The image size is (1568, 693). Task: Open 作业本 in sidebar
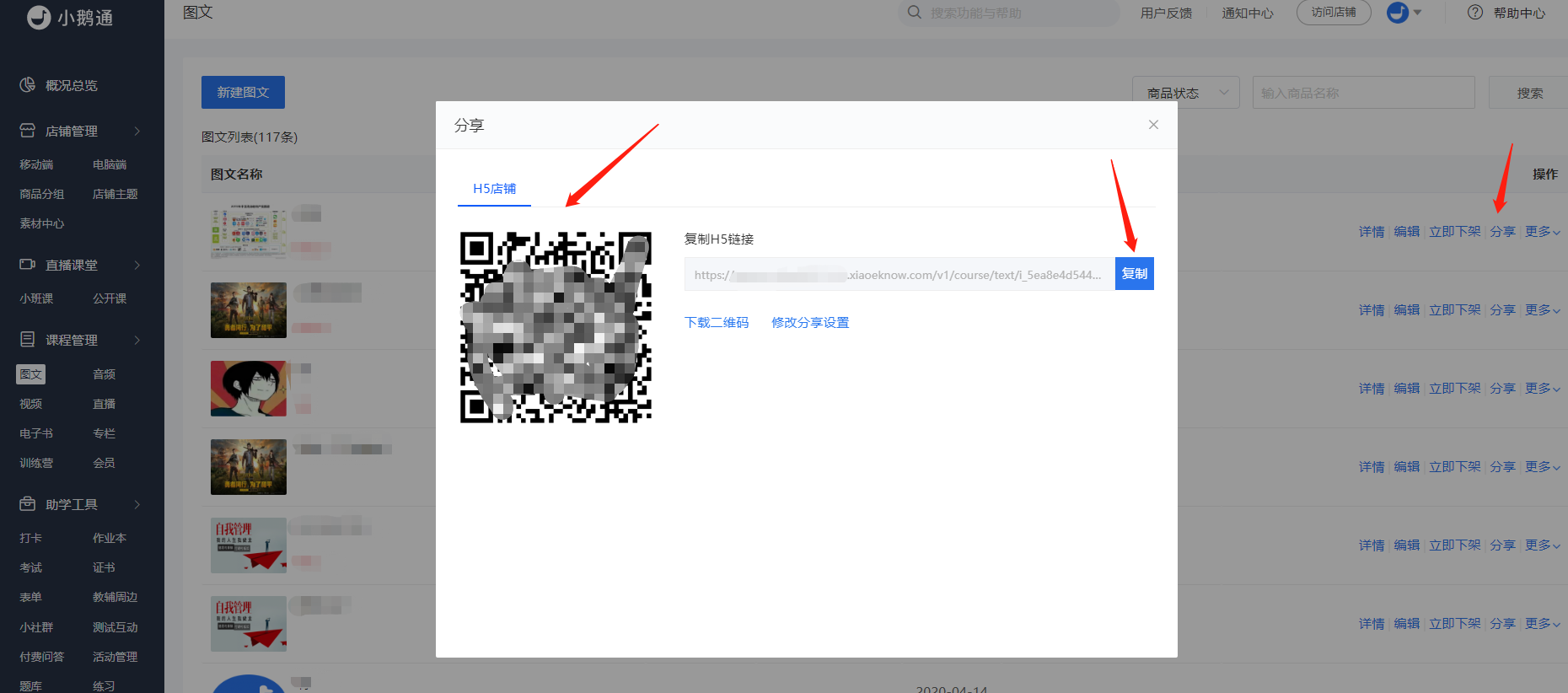tap(110, 538)
